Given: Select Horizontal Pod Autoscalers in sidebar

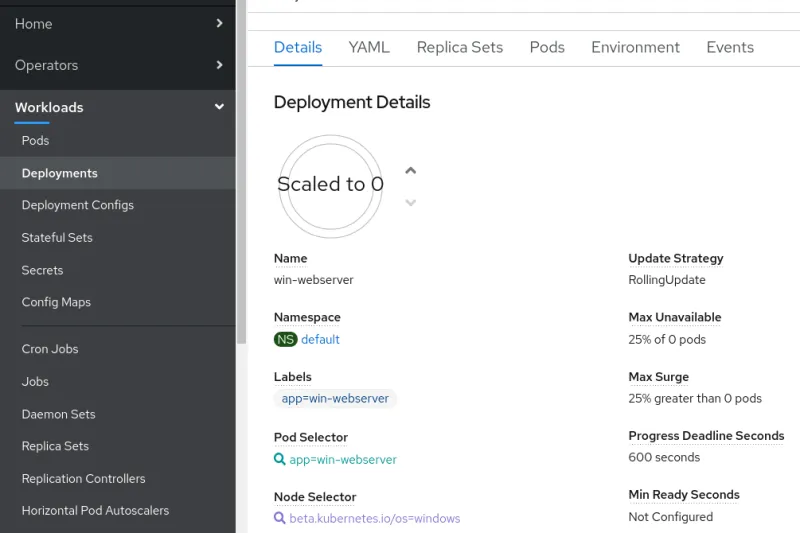Looking at the screenshot, I should coord(95,510).
